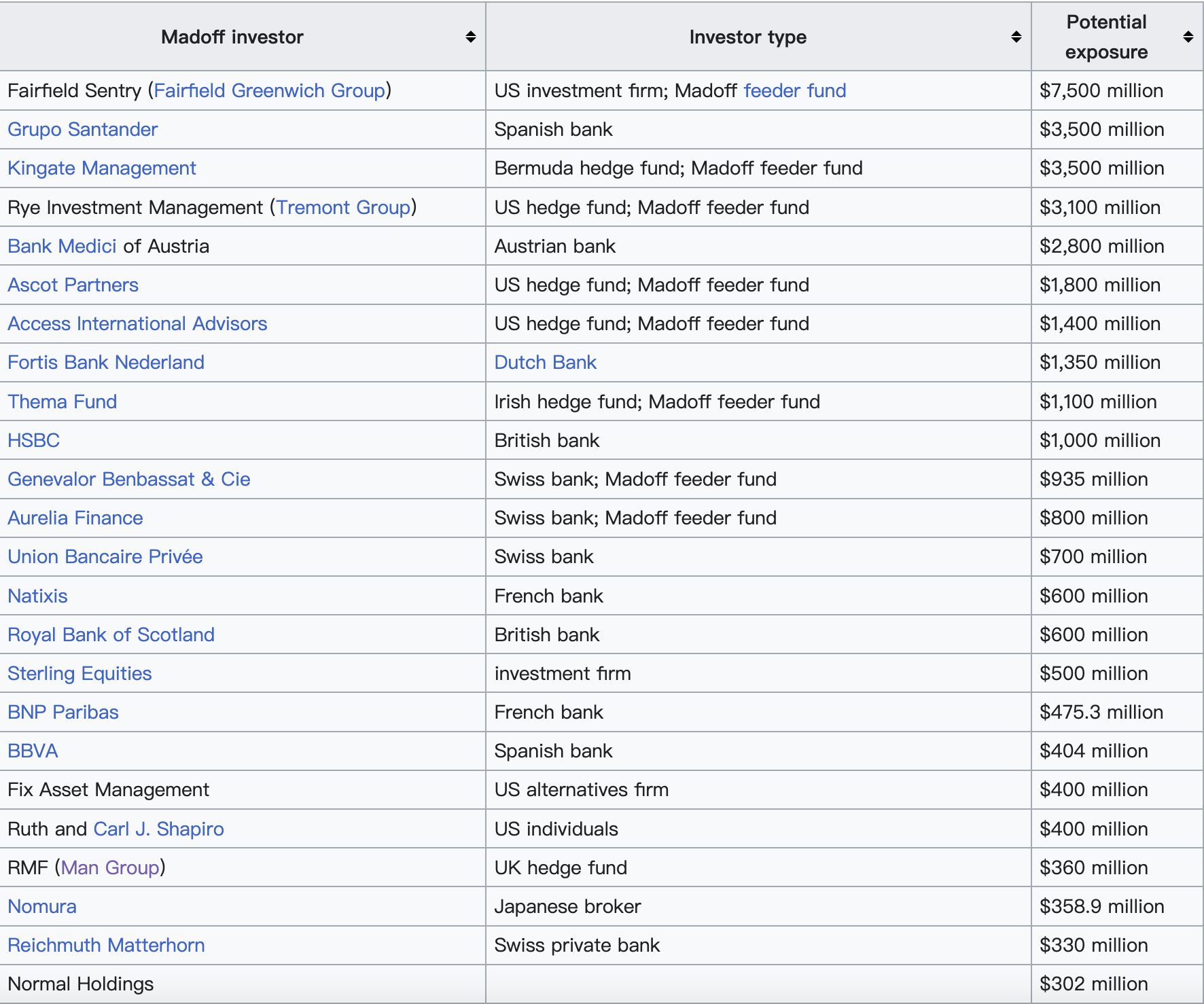Screen dimensions: 1204x1004
Task: Select Bermuda hedge fund; Madoff feeder fund cell
Action: click(x=758, y=168)
